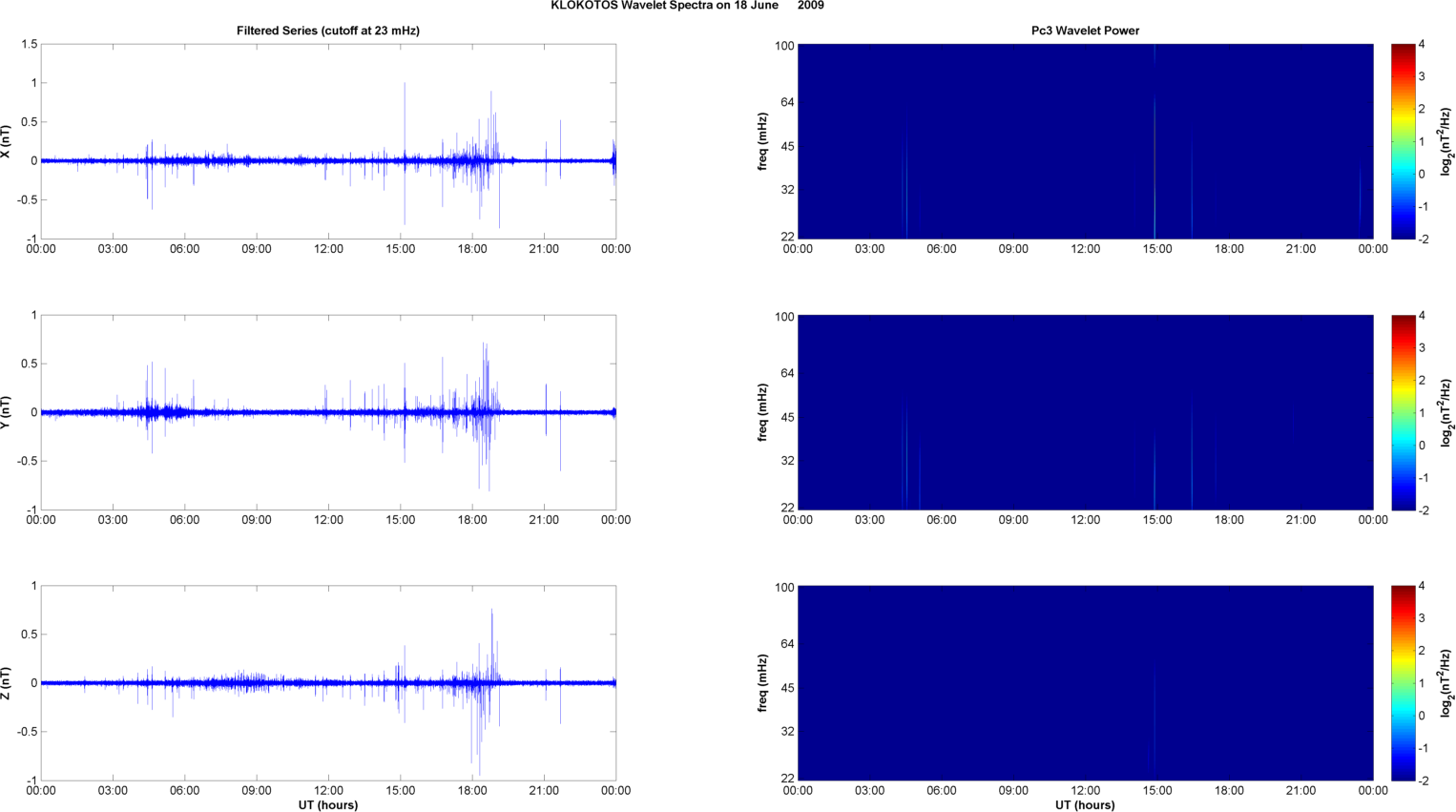Click the 4 value on top color bar
The image size is (1456, 812).
[x=1422, y=45]
